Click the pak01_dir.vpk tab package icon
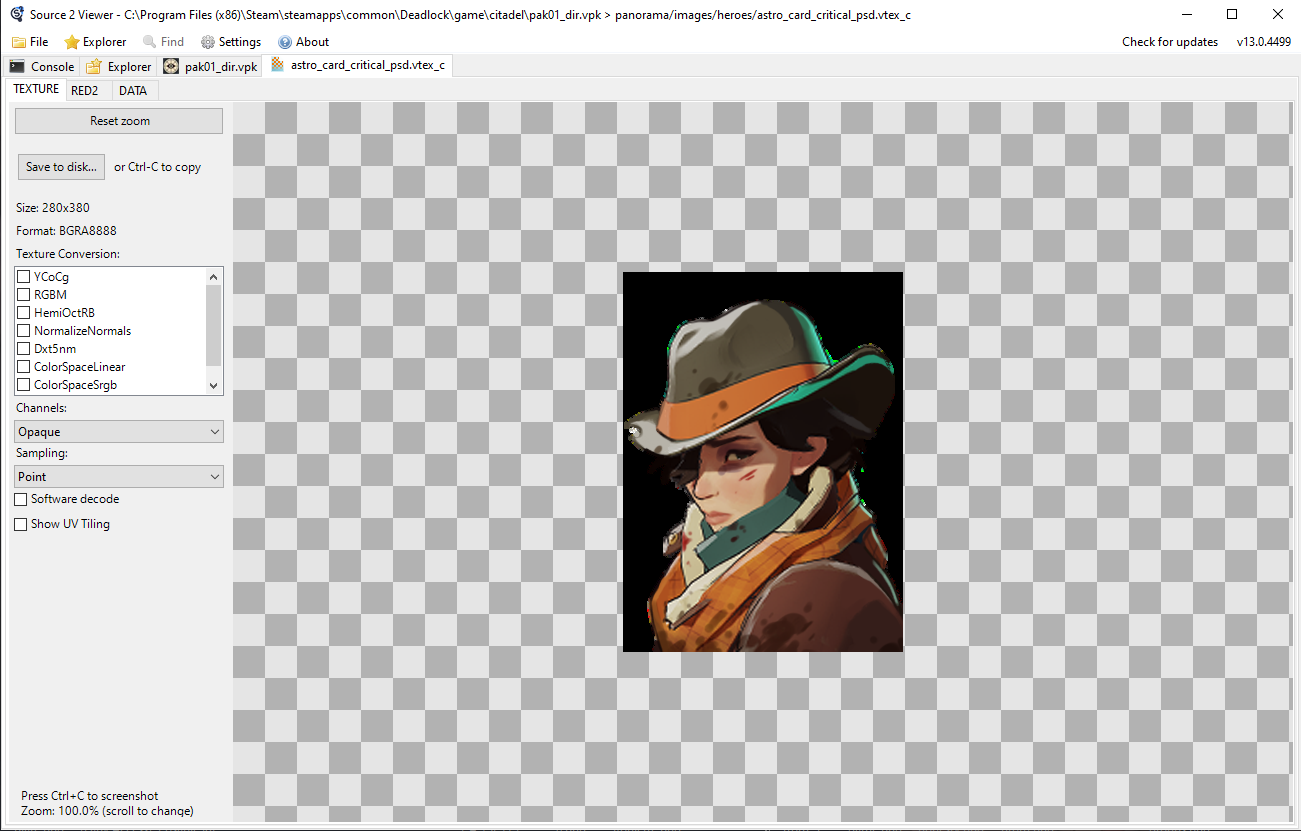This screenshot has height=831, width=1301. tap(171, 66)
